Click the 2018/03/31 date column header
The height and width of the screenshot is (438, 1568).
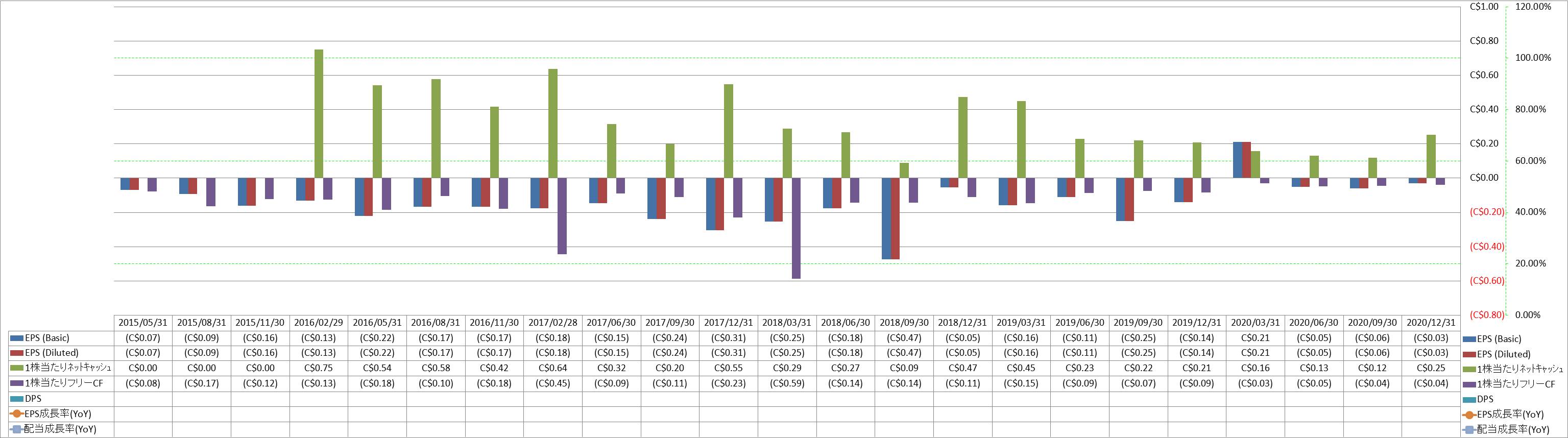click(x=787, y=323)
